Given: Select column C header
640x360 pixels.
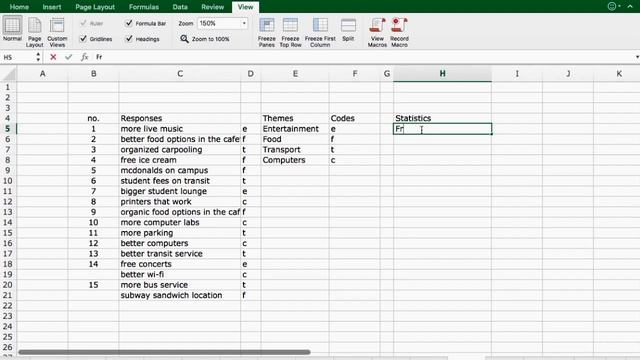Looking at the screenshot, I should [180, 74].
